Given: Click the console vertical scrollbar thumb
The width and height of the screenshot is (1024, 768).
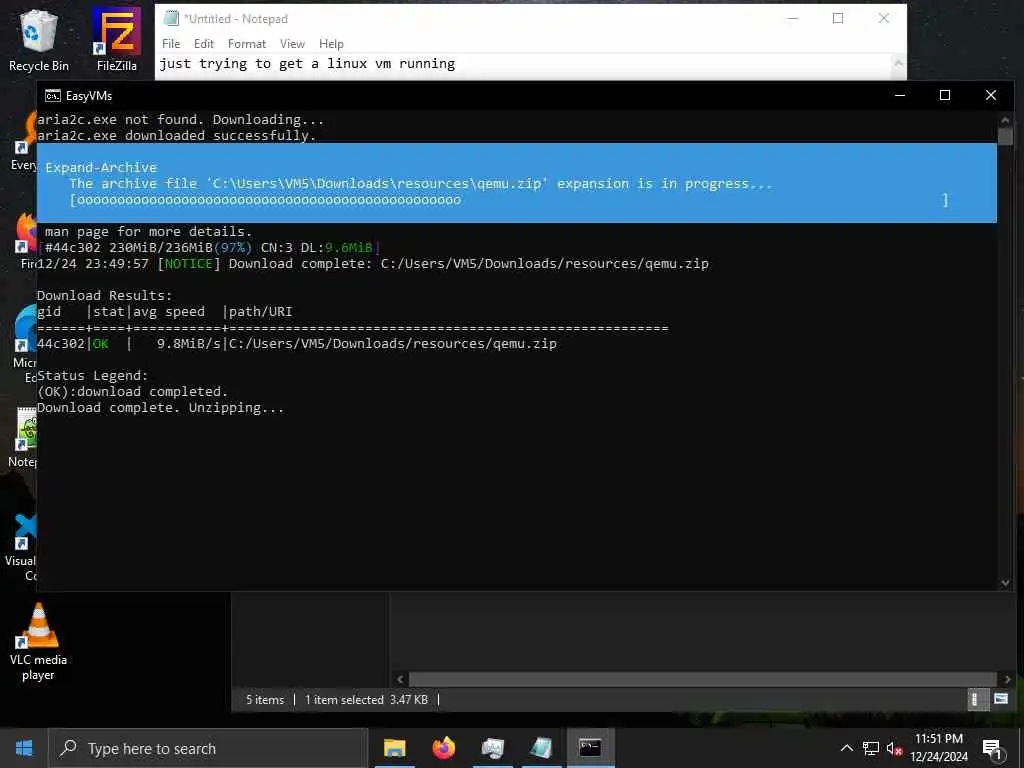Looking at the screenshot, I should point(1005,136).
